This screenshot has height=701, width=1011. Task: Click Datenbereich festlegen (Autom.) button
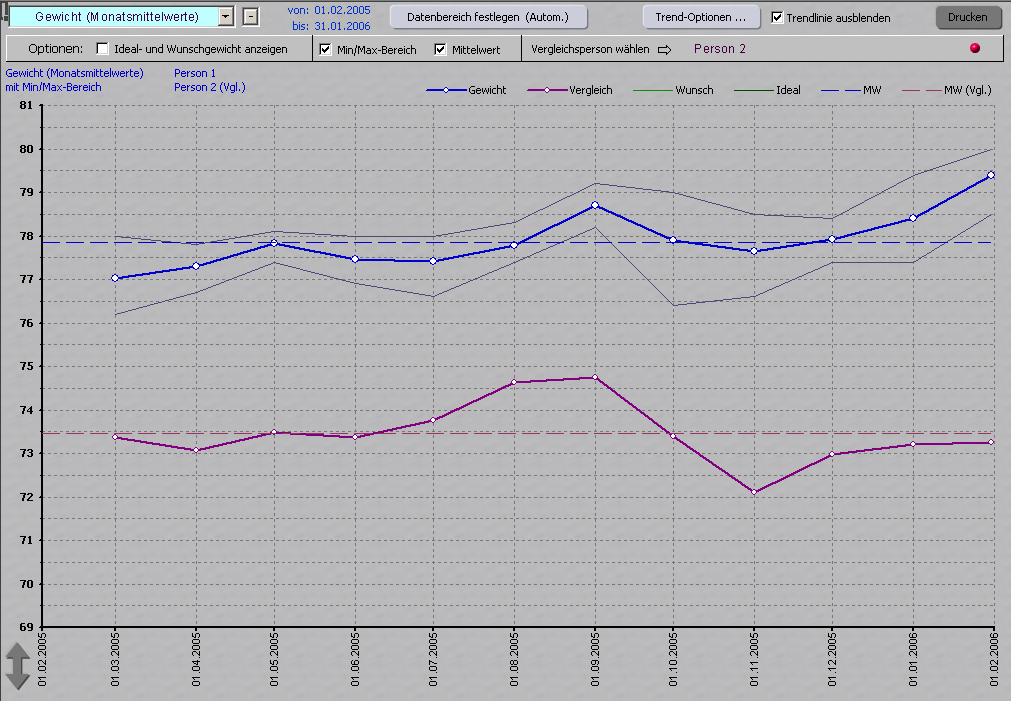pos(488,17)
